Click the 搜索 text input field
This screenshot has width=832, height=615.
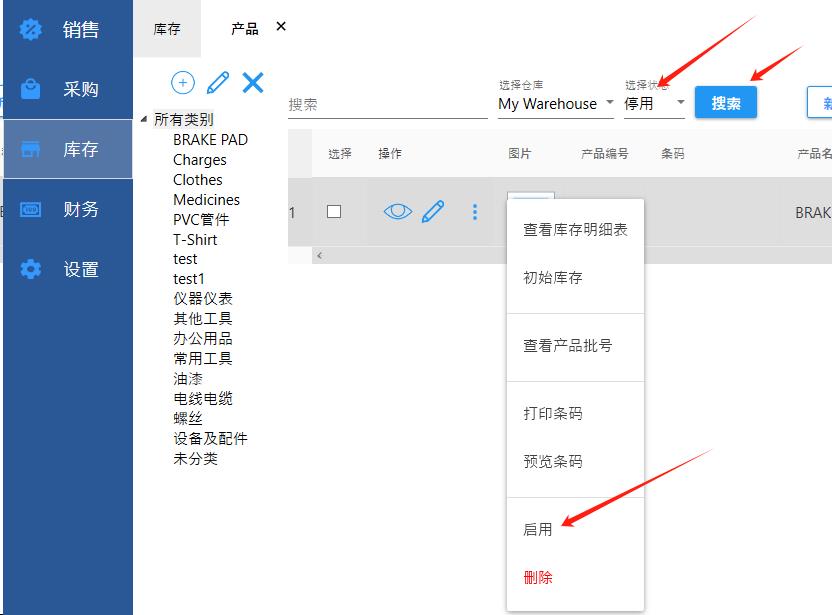386,105
